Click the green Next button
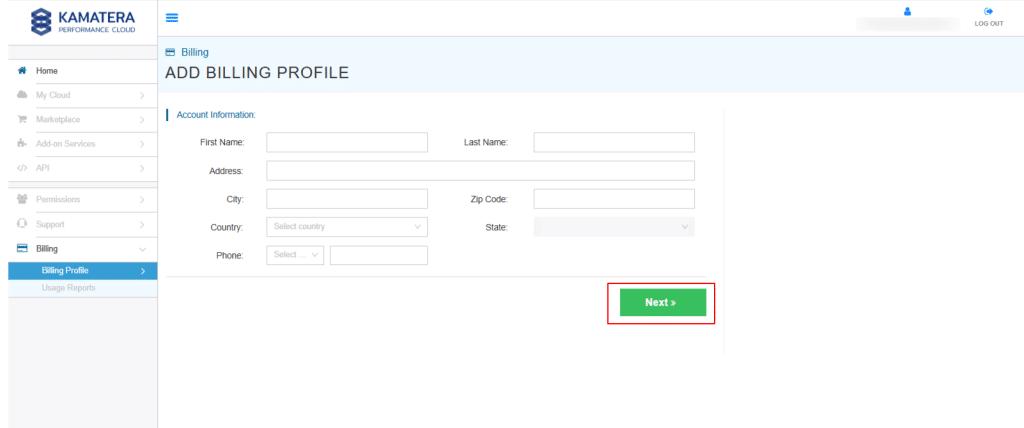Screen dimensions: 1024x428 [x=663, y=303]
